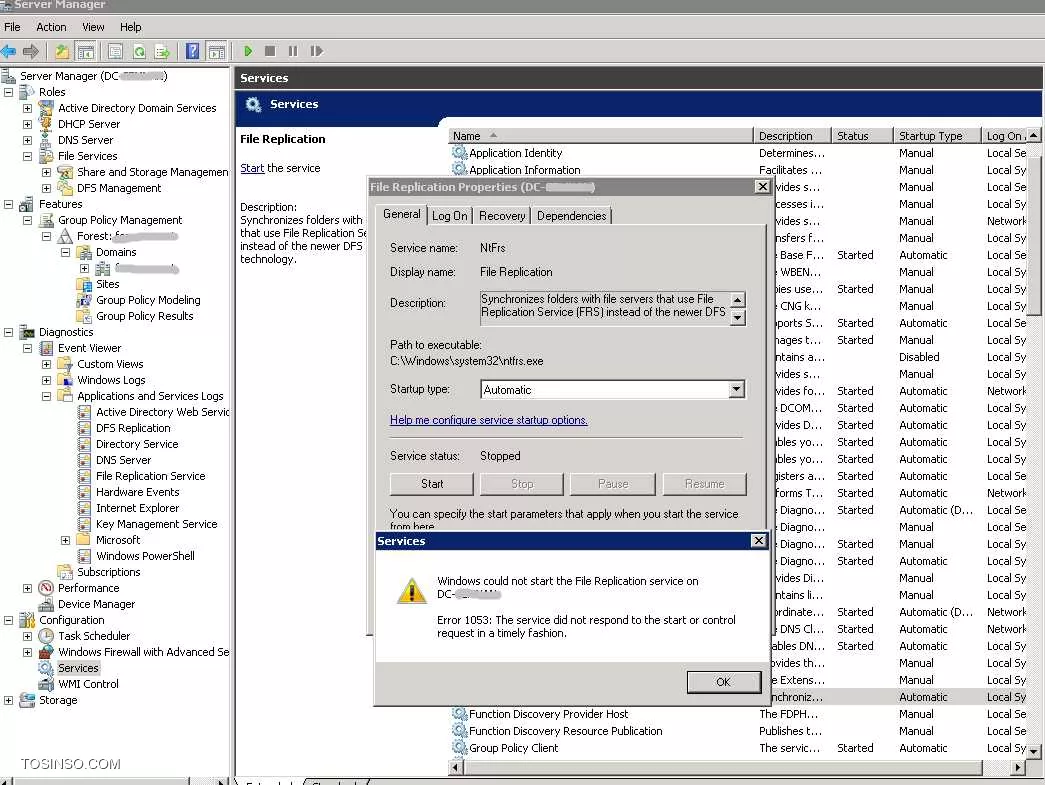Image resolution: width=1045 pixels, height=785 pixels.
Task: Switch to the Dependencies tab
Action: 572,216
